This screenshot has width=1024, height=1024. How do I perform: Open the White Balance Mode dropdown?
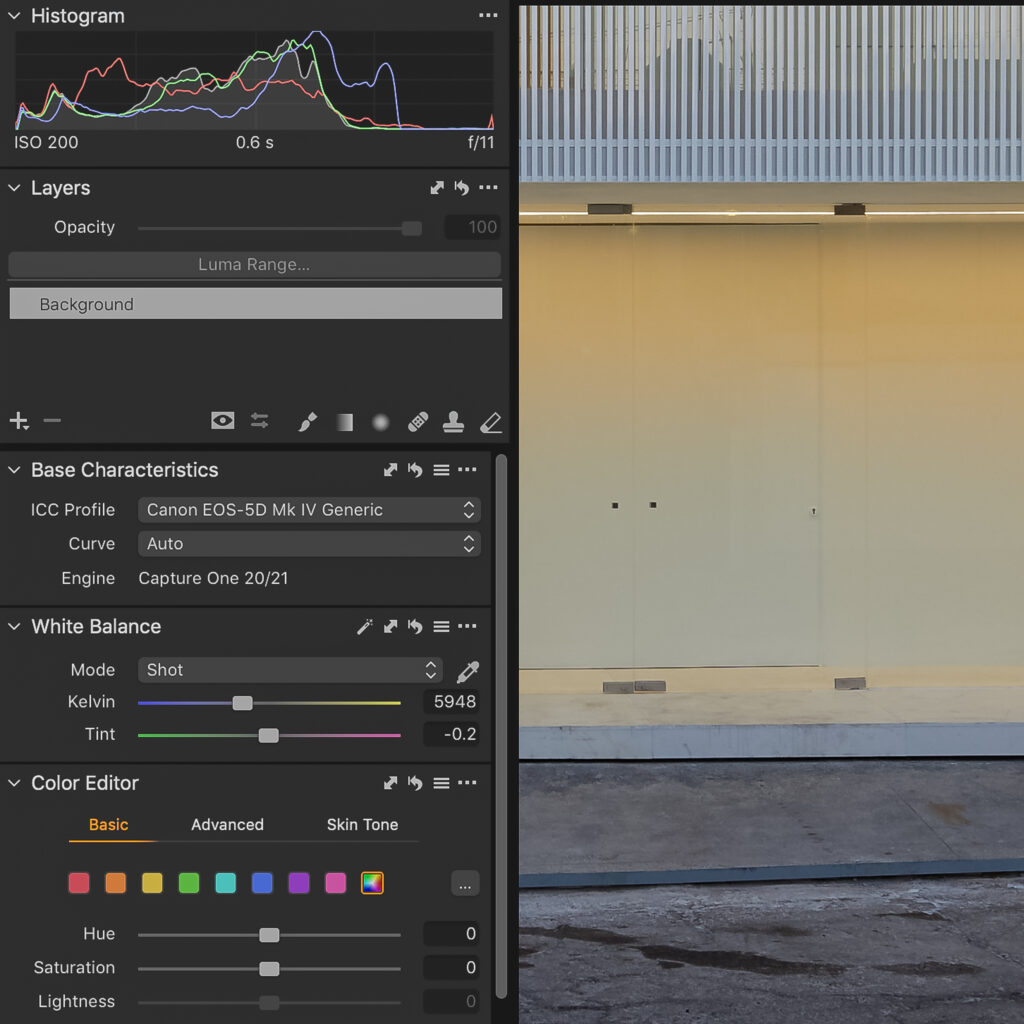click(290, 670)
